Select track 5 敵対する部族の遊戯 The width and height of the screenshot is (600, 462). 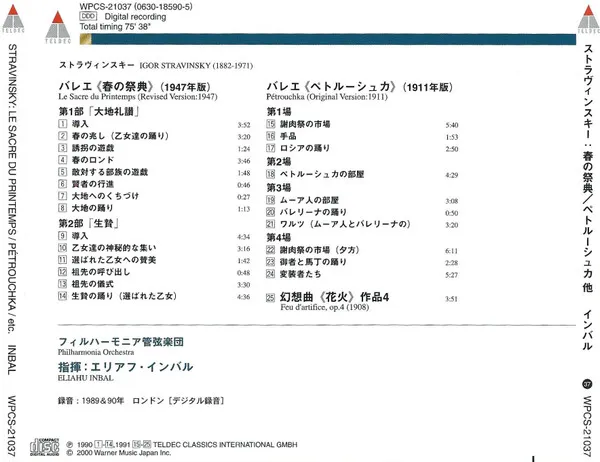click(109, 172)
